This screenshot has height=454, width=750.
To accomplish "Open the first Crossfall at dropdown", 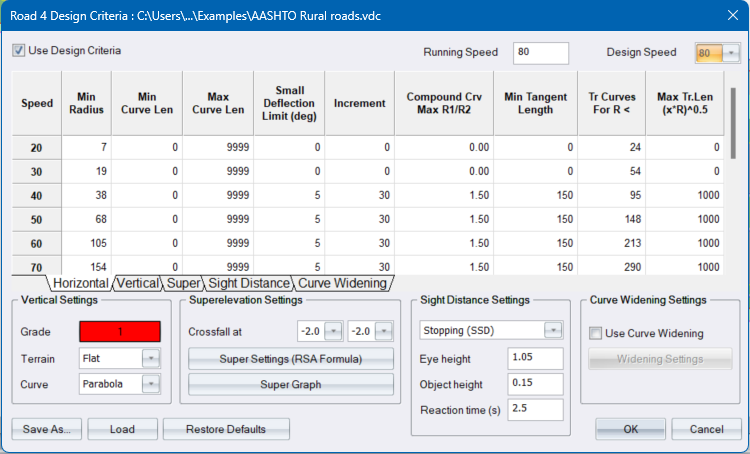I will pos(332,331).
